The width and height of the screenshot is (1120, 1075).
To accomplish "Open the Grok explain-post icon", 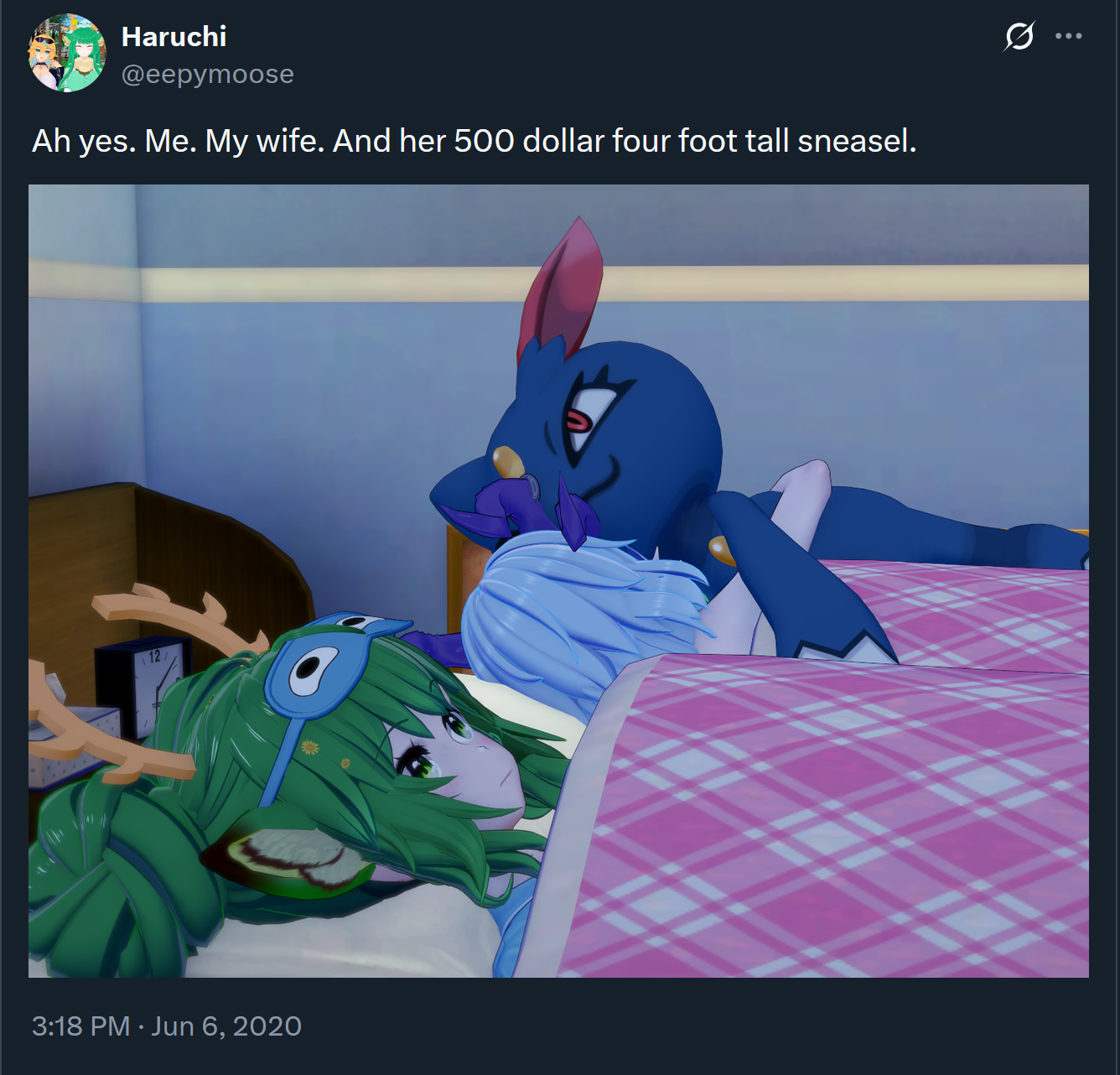I will (1019, 36).
